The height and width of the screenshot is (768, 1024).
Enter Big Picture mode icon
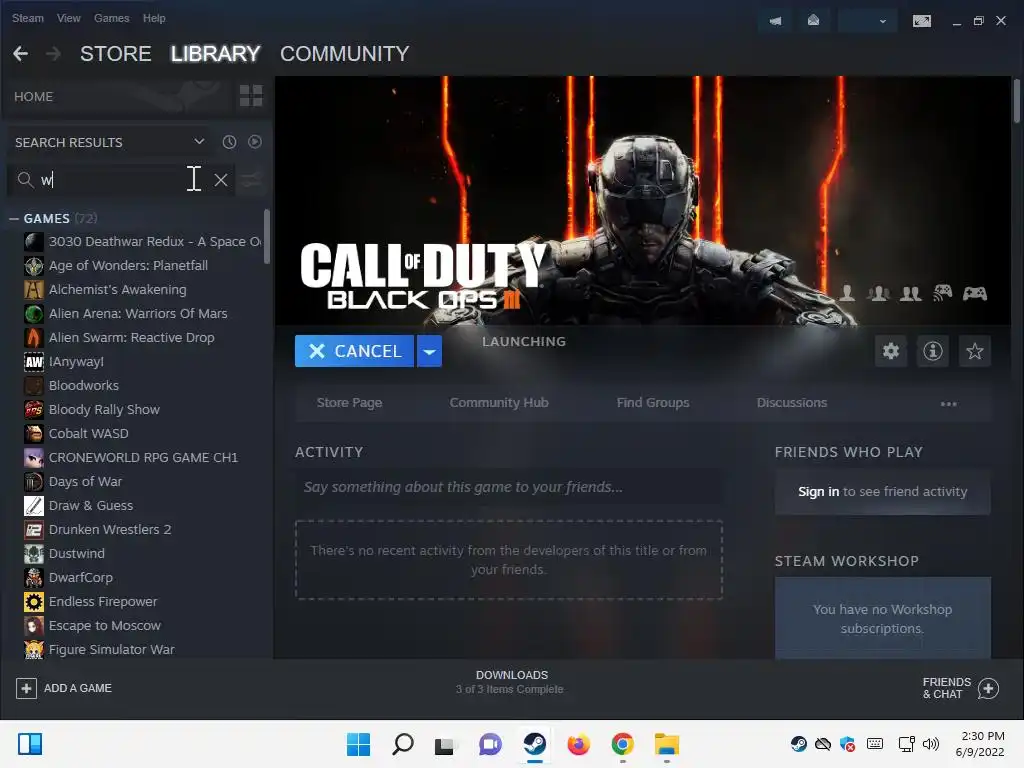[x=921, y=21]
